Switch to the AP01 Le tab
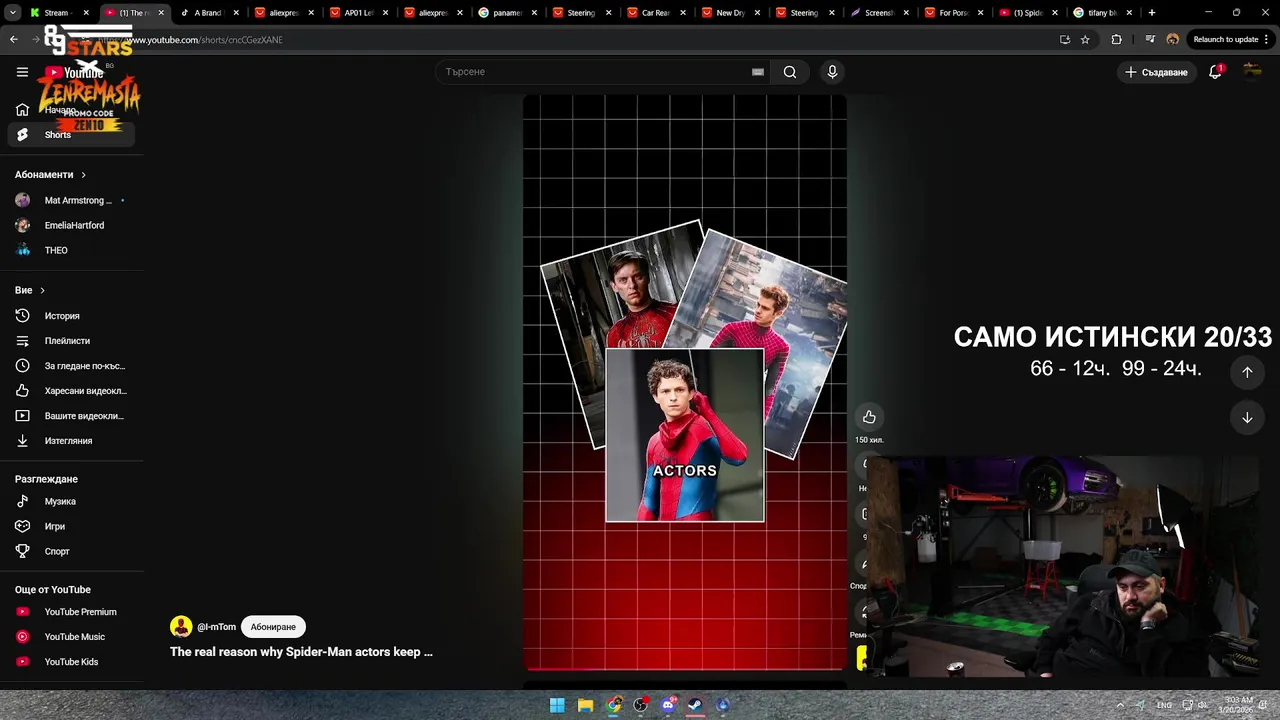This screenshot has height=720, width=1280. tap(358, 13)
